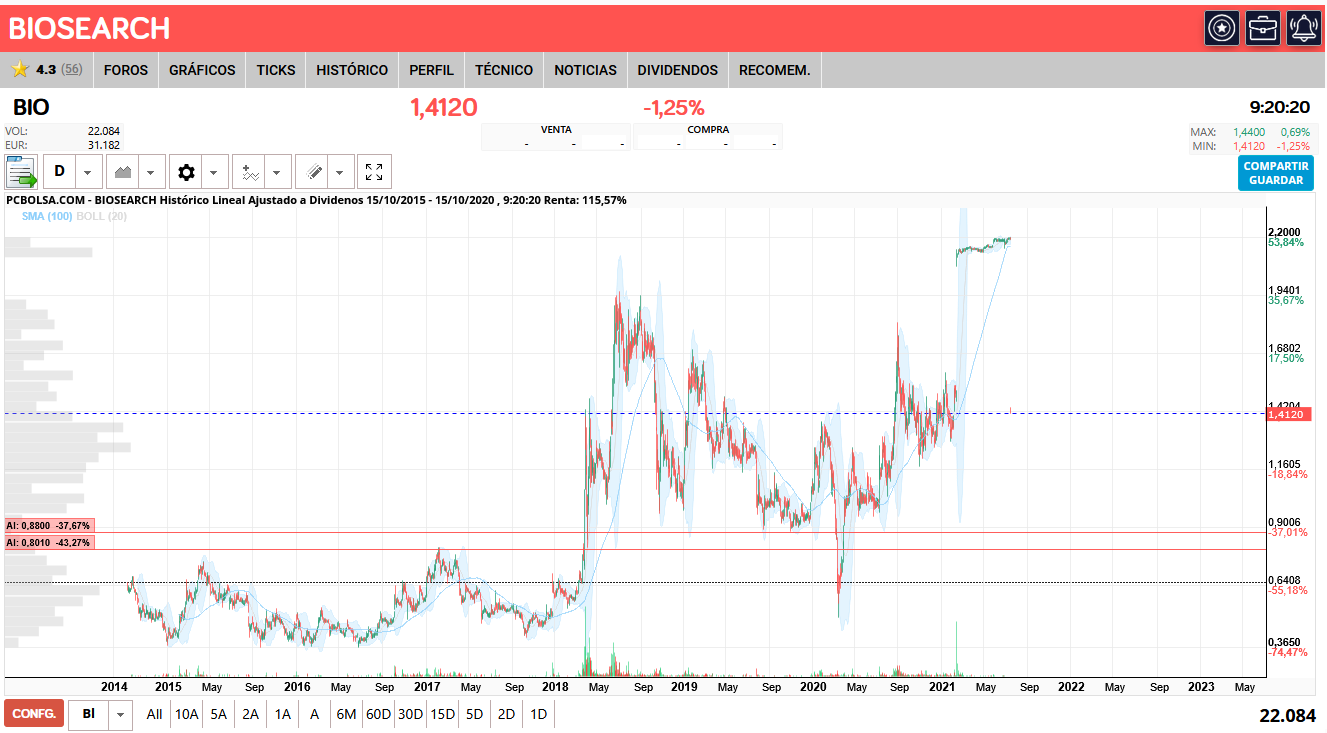Image resolution: width=1327 pixels, height=733 pixels.
Task: Click the BIOSEARCH header title
Action: (x=89, y=29)
